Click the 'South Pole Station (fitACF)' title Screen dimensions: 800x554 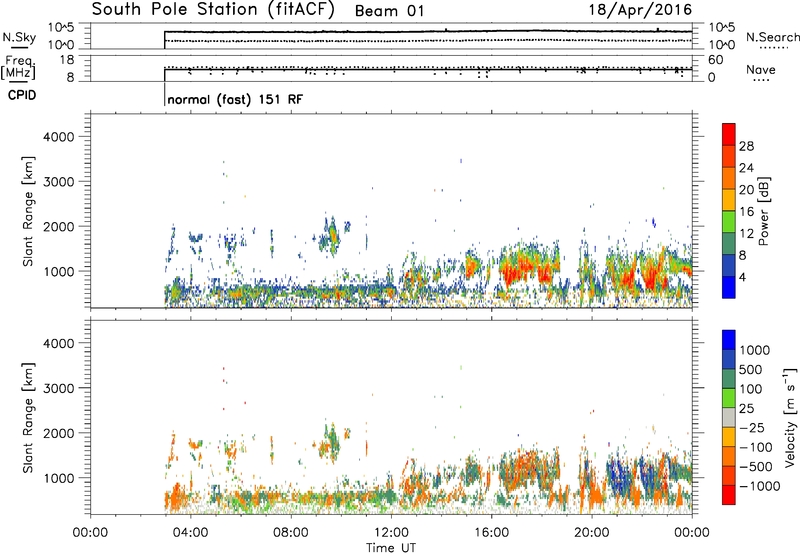pos(213,10)
